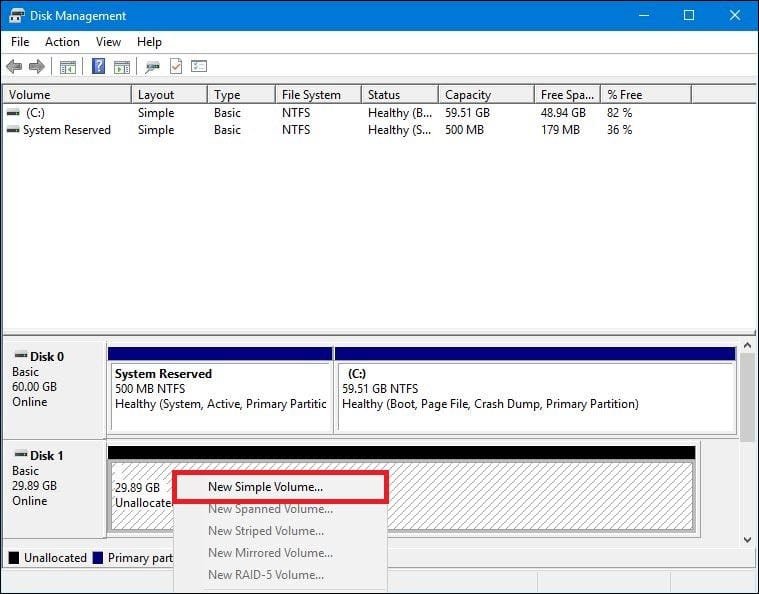Select the (C:) partition block on Disk 0
The height and width of the screenshot is (594, 759).
(x=535, y=390)
